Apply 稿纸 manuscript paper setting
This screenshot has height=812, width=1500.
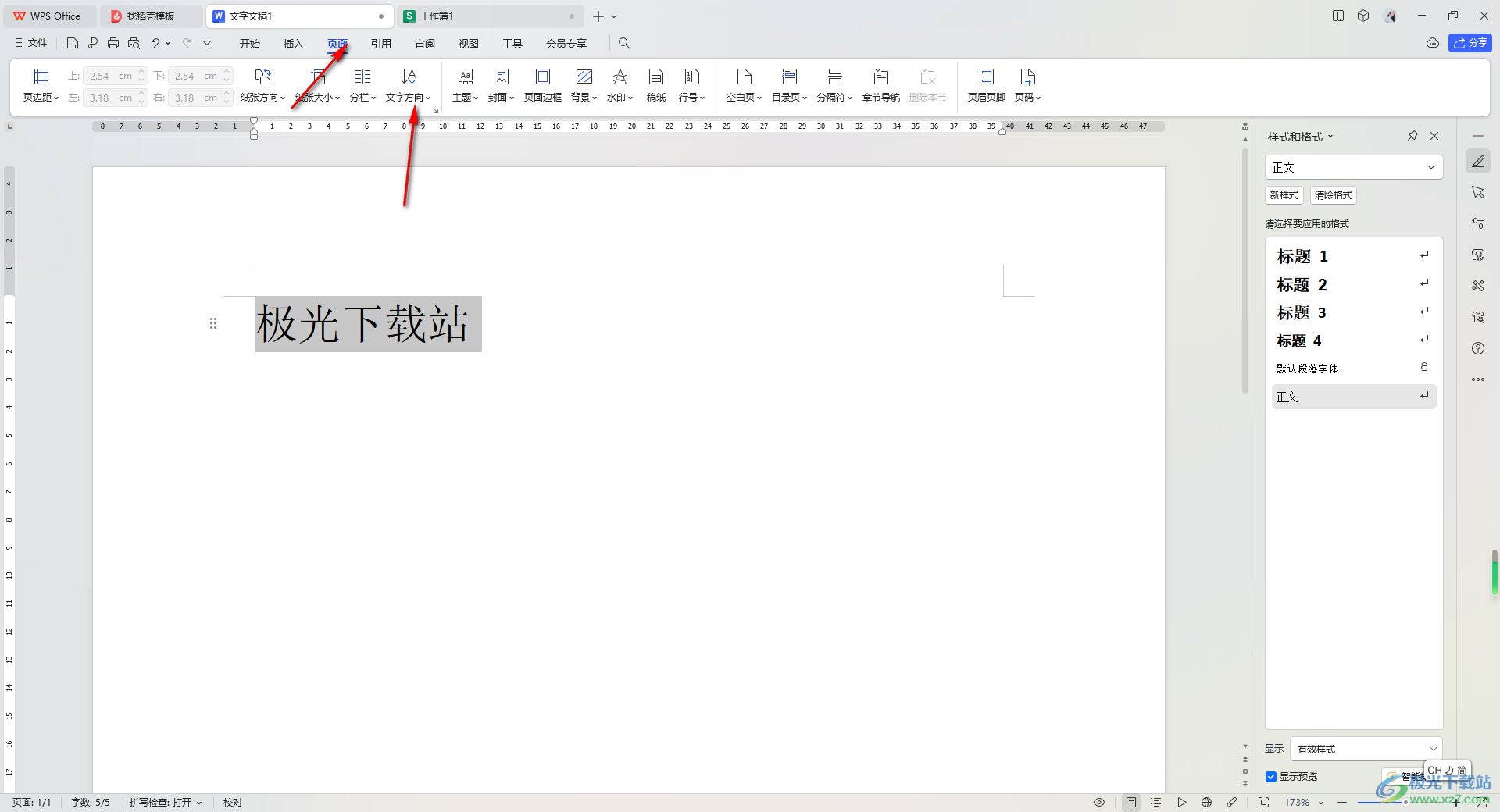[x=656, y=85]
